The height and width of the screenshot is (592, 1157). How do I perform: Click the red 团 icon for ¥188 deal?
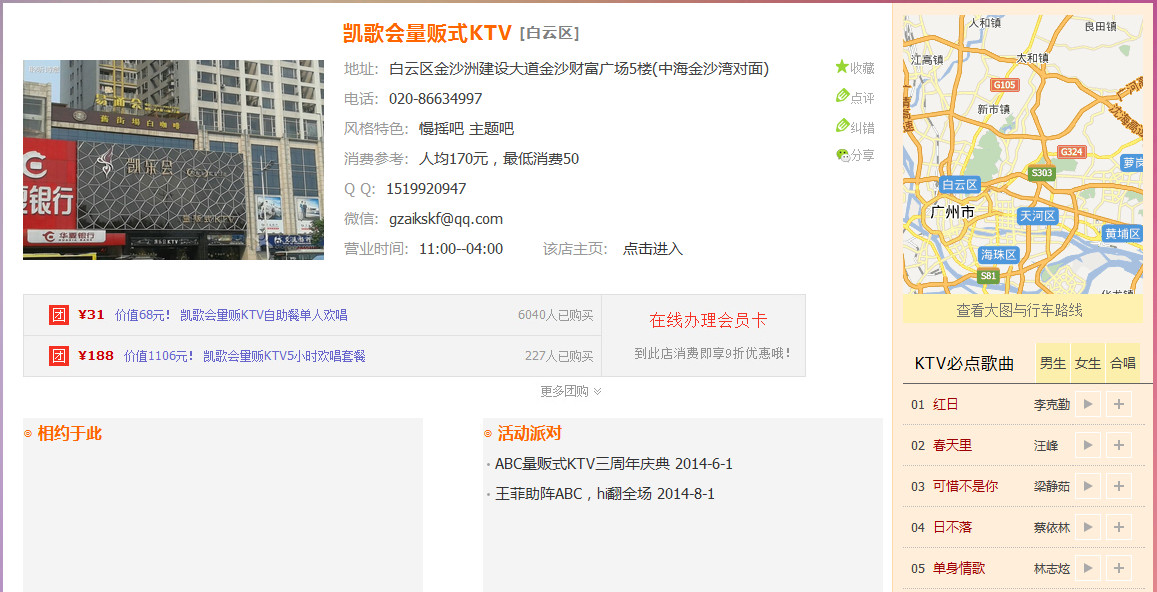[x=59, y=356]
